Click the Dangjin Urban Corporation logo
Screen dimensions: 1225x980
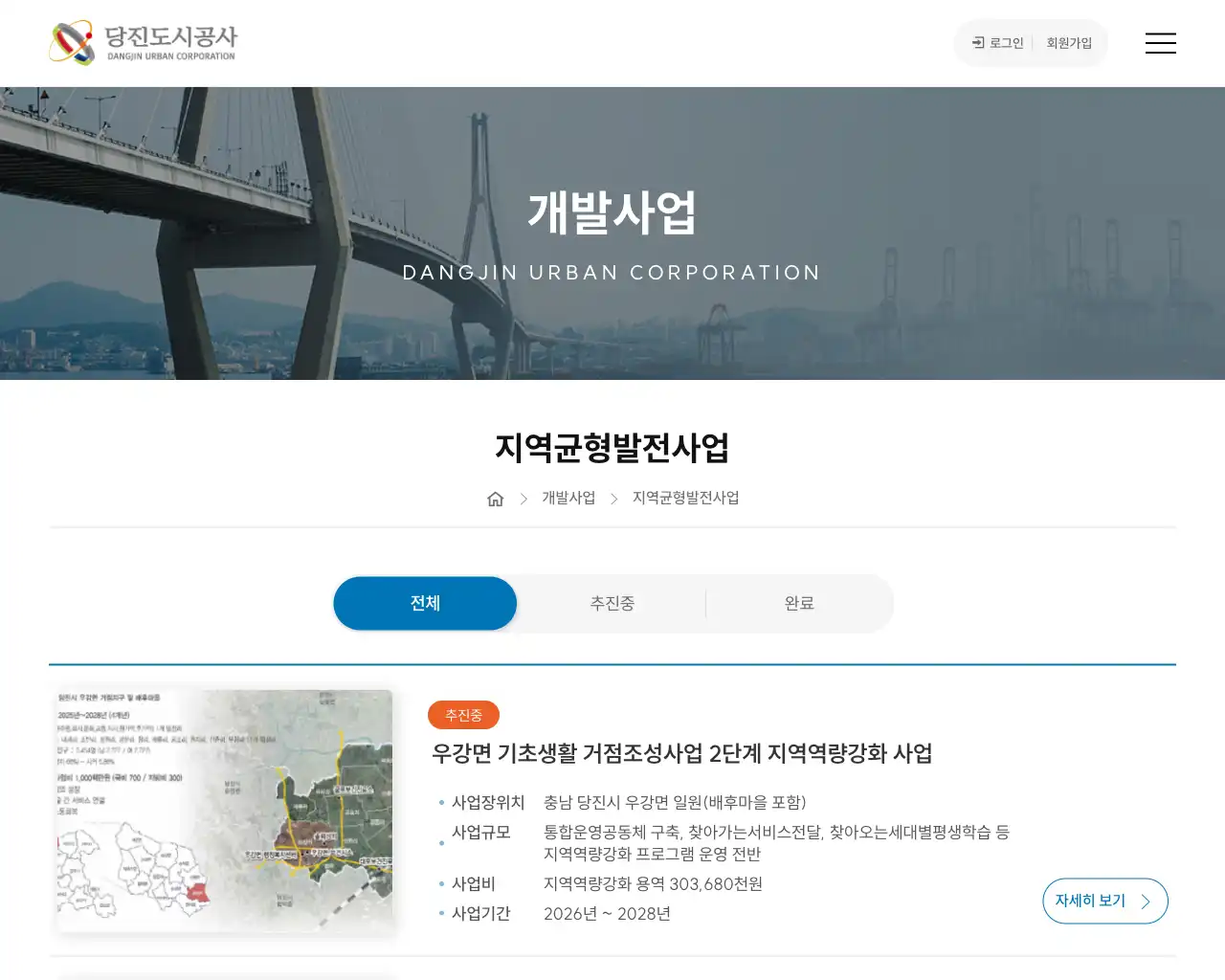tap(144, 43)
